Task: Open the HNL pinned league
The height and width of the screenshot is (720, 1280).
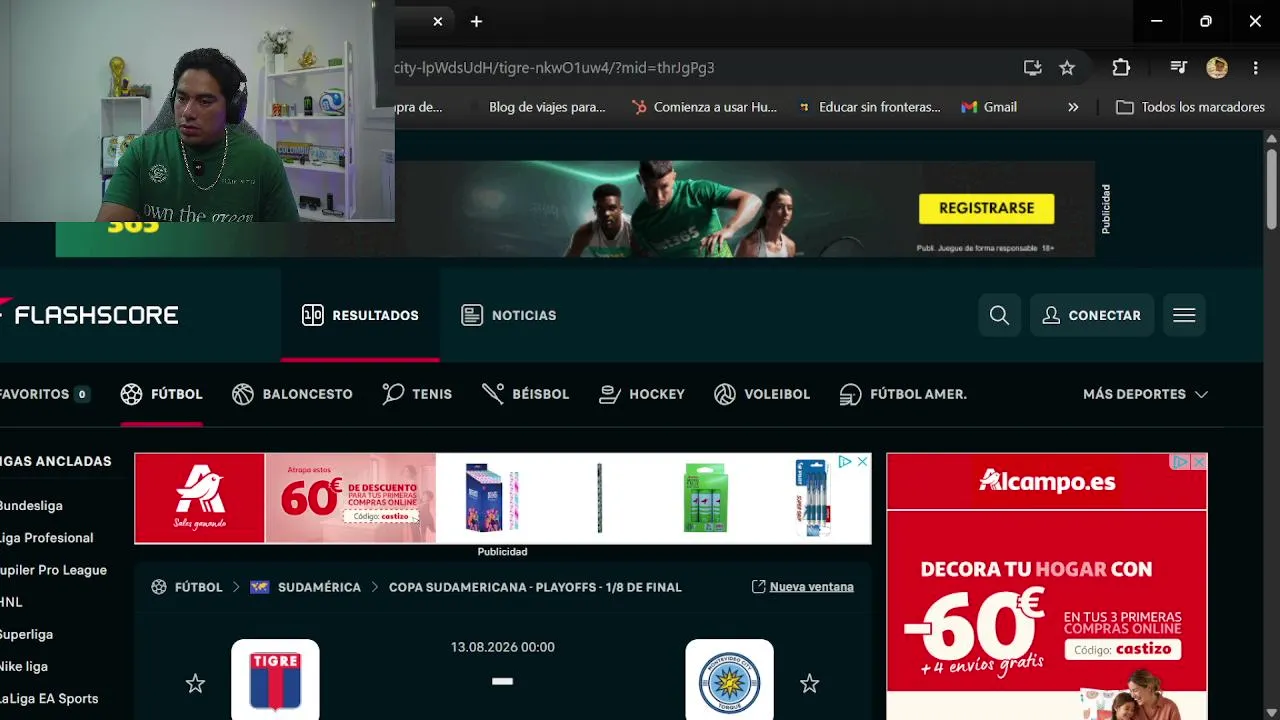Action: click(x=11, y=602)
